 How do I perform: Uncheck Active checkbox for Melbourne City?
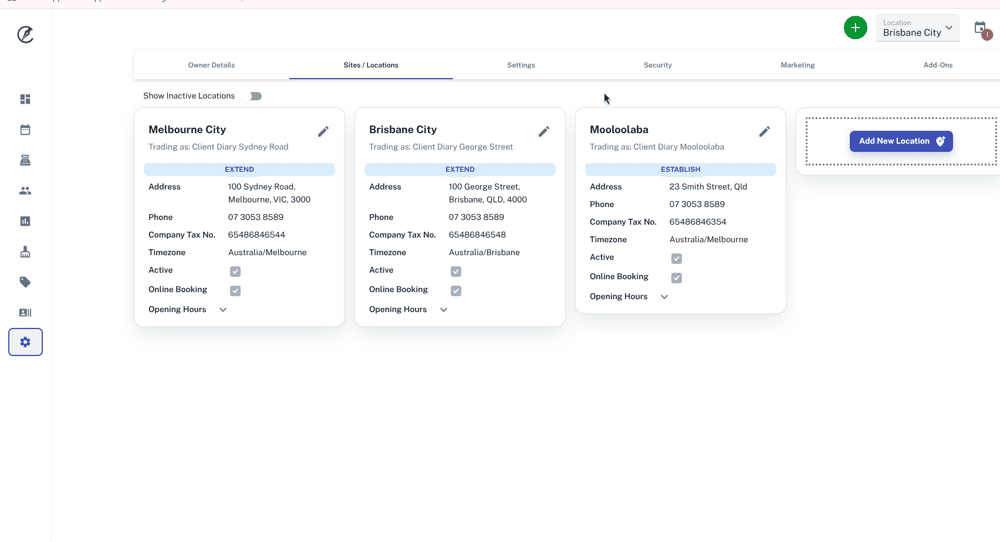pyautogui.click(x=235, y=271)
